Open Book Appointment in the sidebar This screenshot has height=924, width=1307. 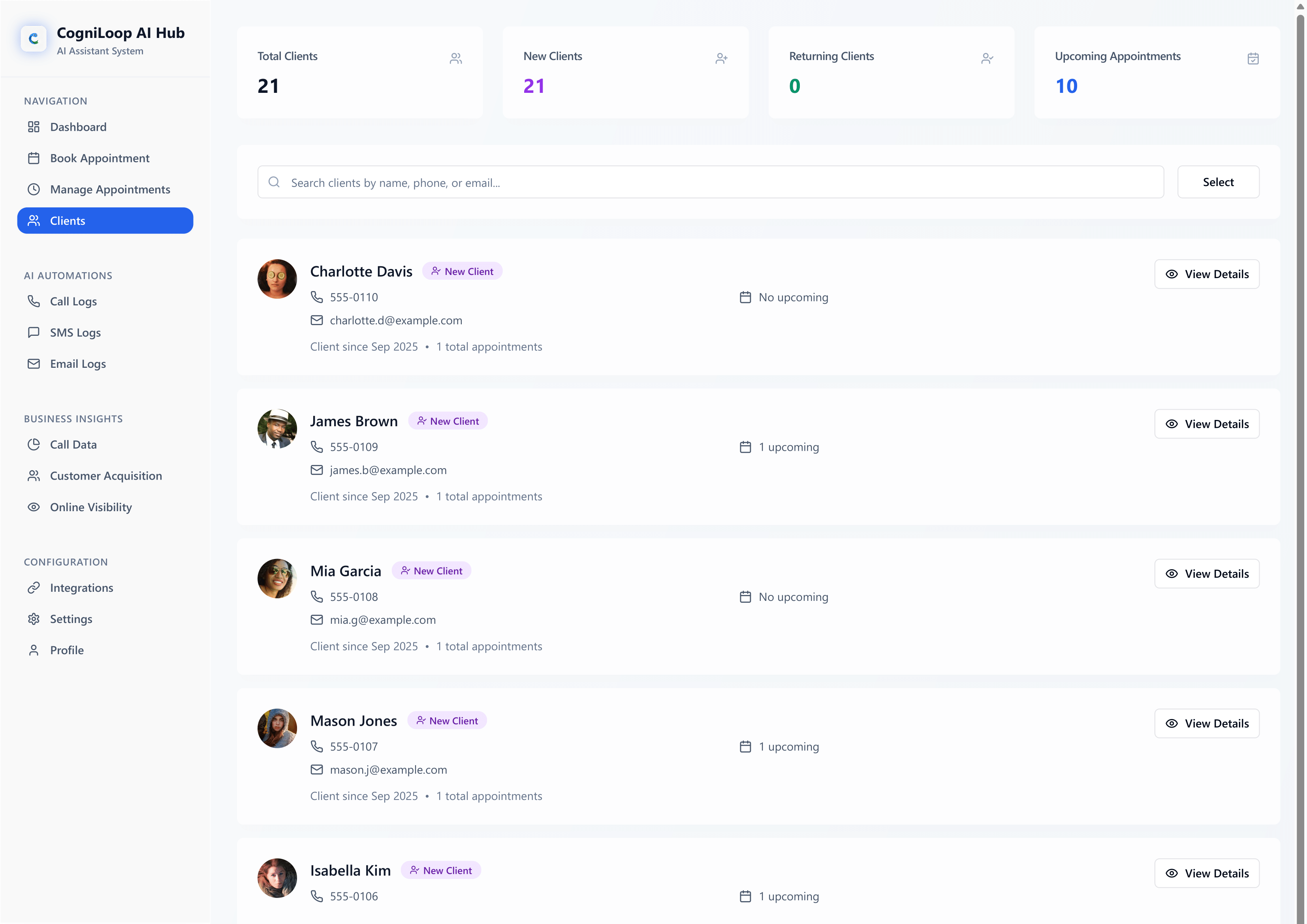[x=99, y=158]
